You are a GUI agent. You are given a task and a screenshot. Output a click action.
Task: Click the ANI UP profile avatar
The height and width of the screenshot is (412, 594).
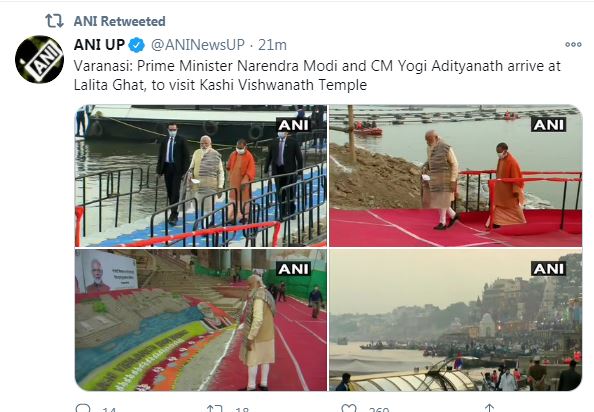point(39,59)
